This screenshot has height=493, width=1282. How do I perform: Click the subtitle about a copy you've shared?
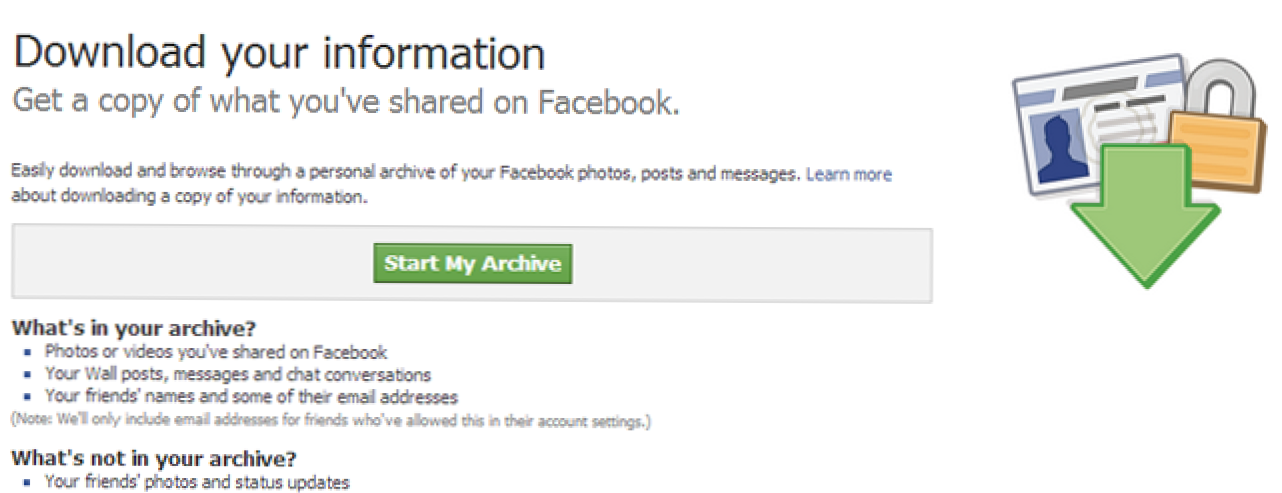point(345,101)
